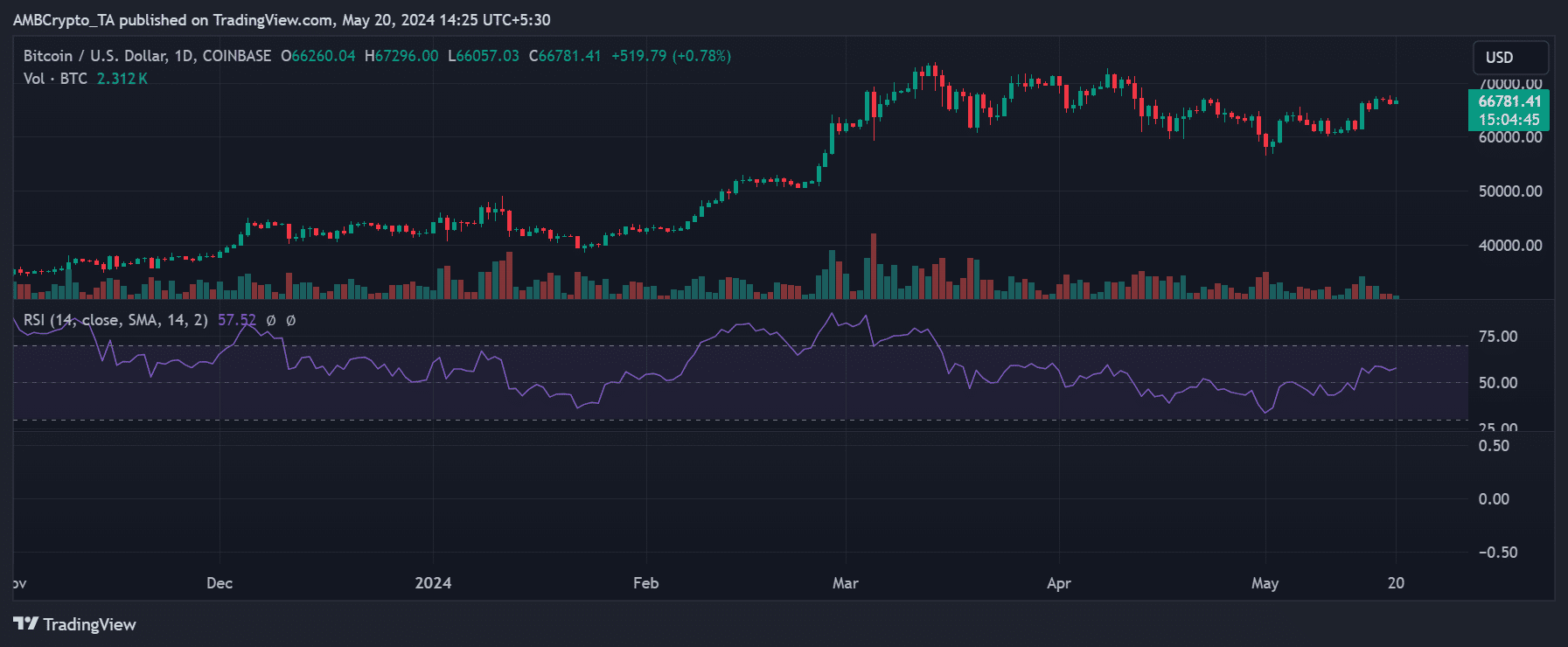Image resolution: width=1568 pixels, height=647 pixels.
Task: Click the RSI 50.00 axis label
Action: pyautogui.click(x=1498, y=383)
